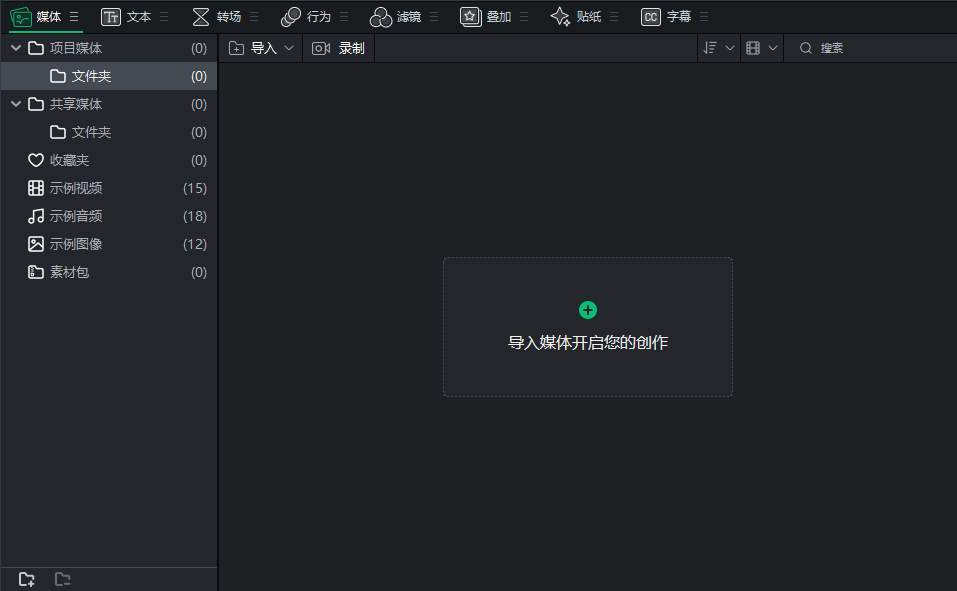The width and height of the screenshot is (957, 591).
Task: Open the 转场 transitions tab
Action: tap(216, 16)
